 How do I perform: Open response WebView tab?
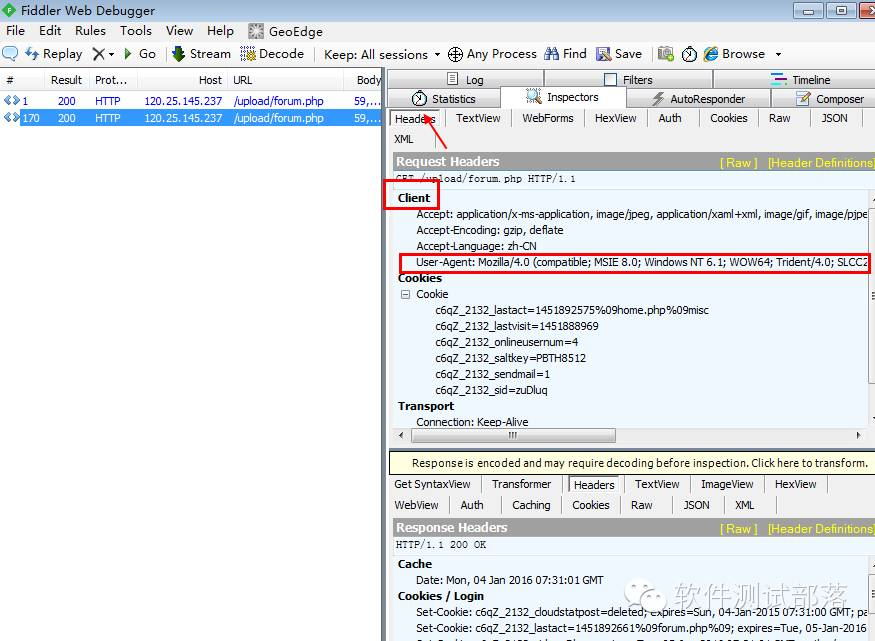pyautogui.click(x=416, y=505)
